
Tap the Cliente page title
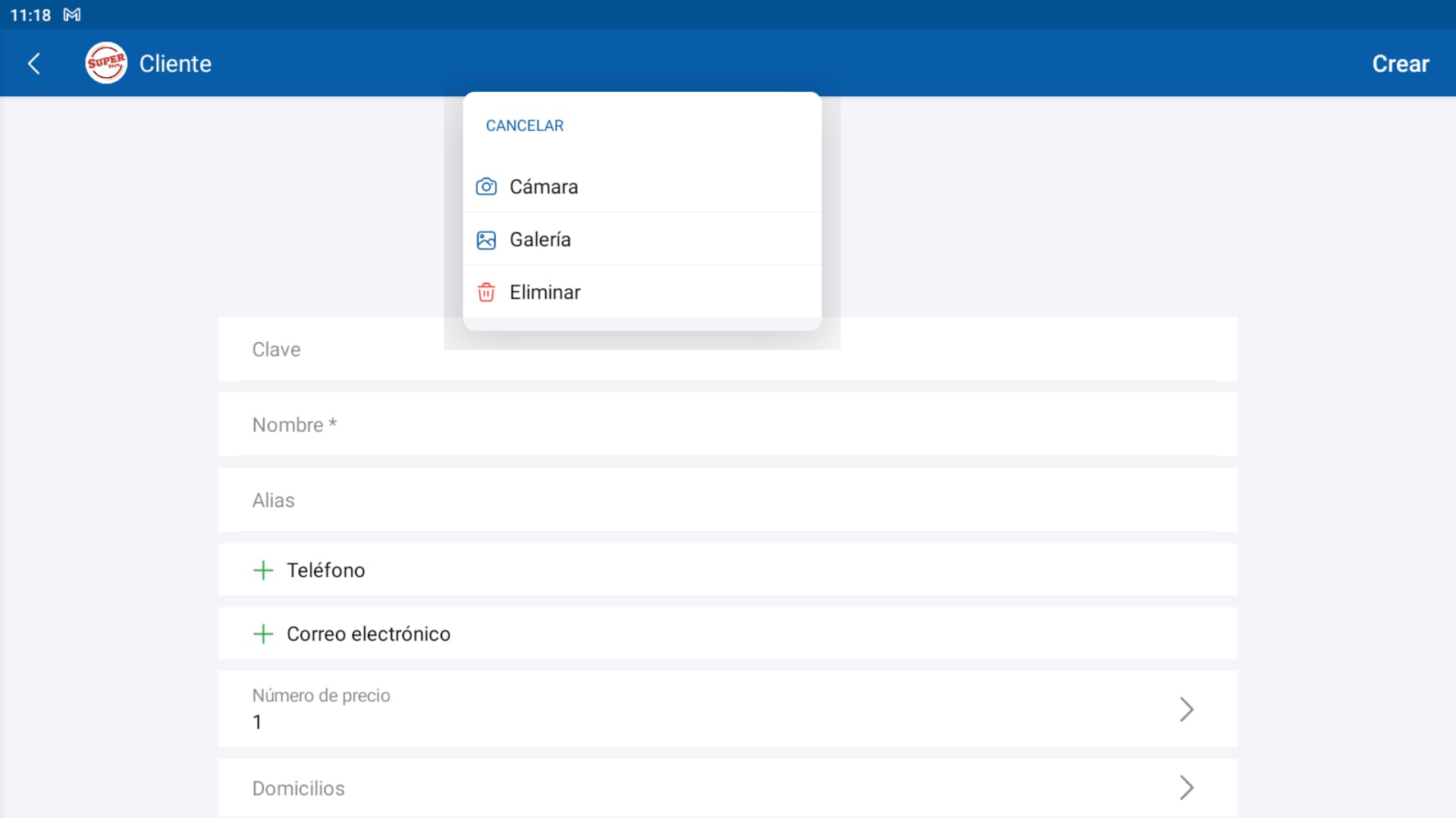click(x=175, y=64)
